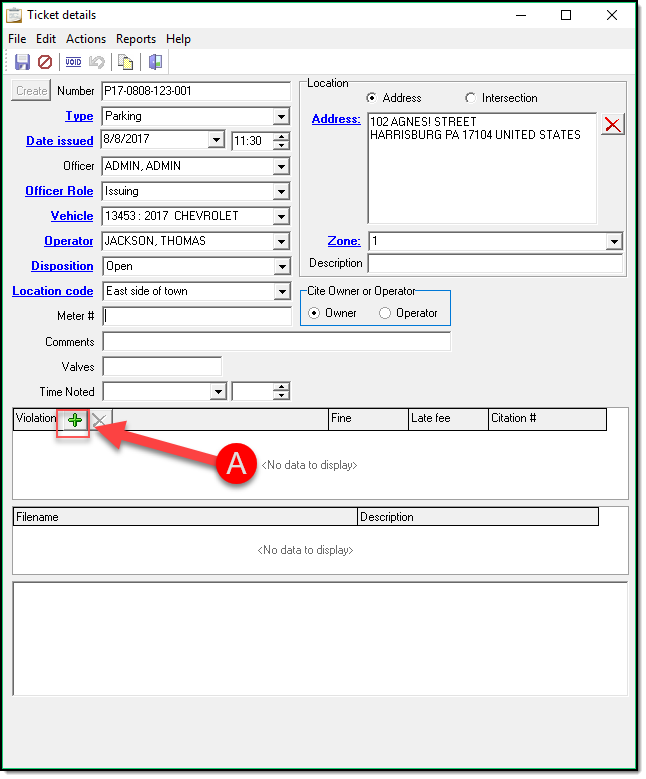Screen dimensions: 646x779
Task: Click the Vehicle link label
Action: tap(72, 216)
